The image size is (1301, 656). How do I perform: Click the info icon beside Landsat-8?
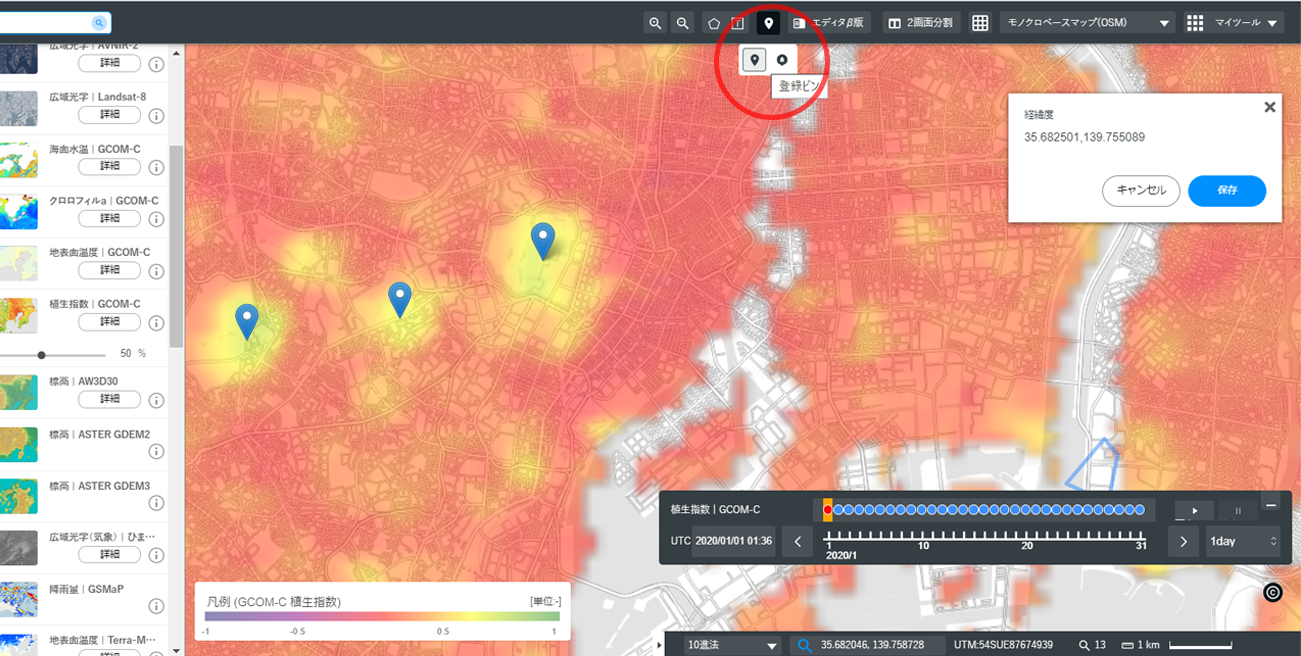156,117
